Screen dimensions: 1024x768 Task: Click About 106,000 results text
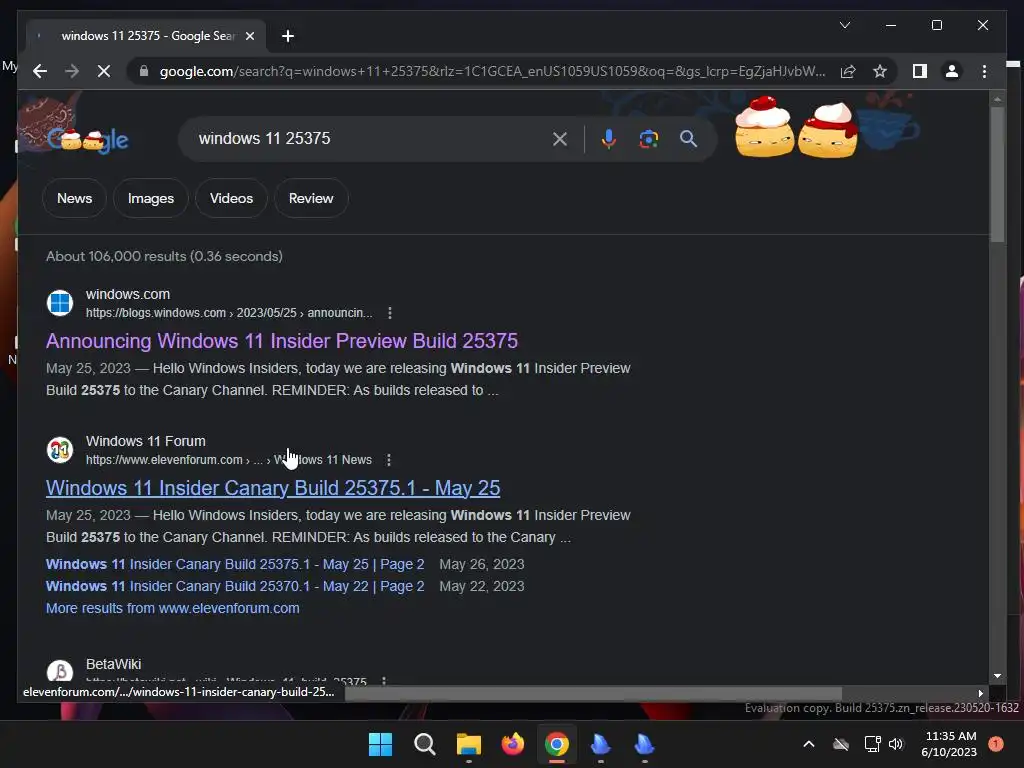point(164,256)
